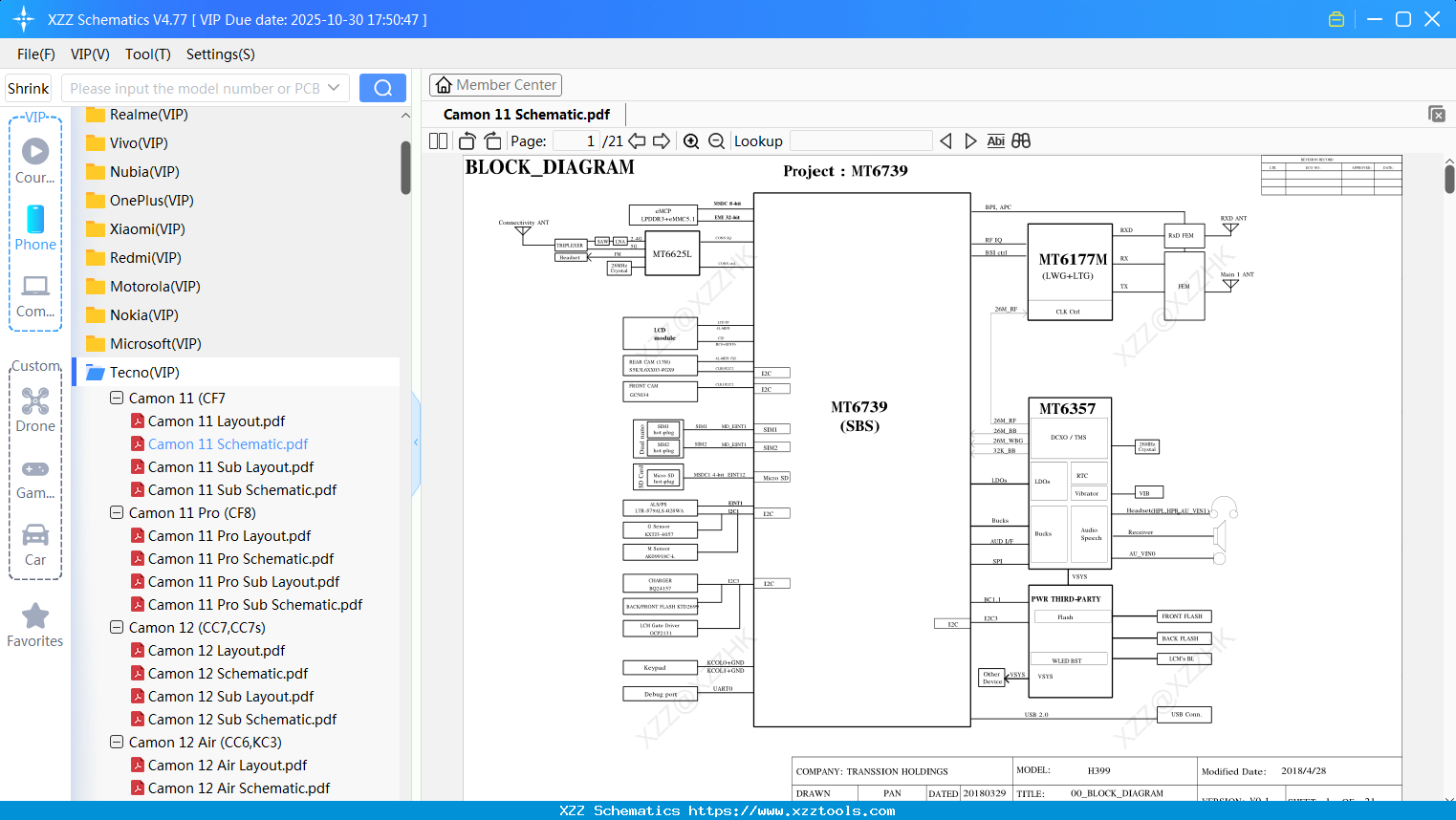
Task: Zoom out of the schematic
Action: [715, 140]
